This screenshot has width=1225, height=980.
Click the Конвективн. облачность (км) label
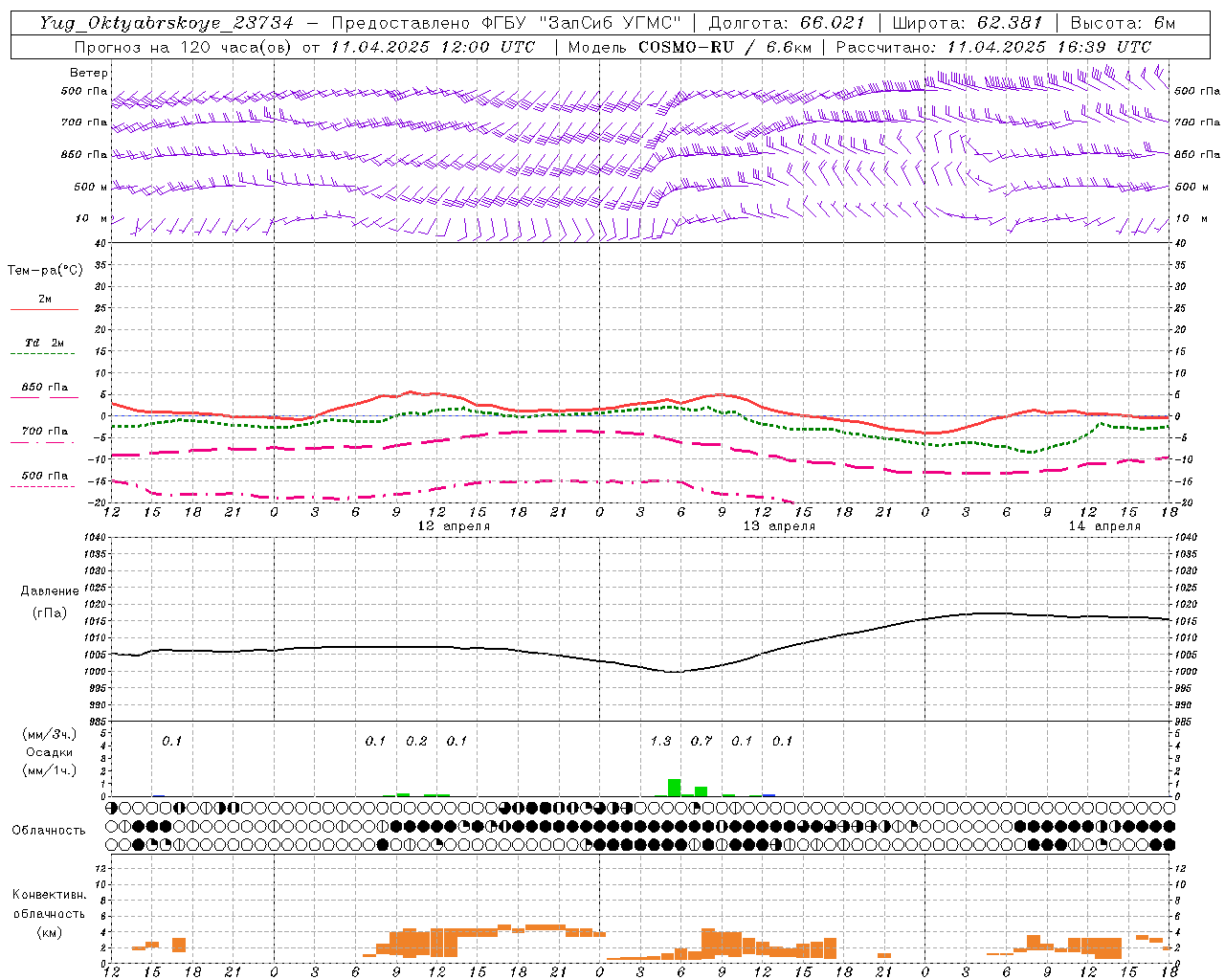[49, 913]
